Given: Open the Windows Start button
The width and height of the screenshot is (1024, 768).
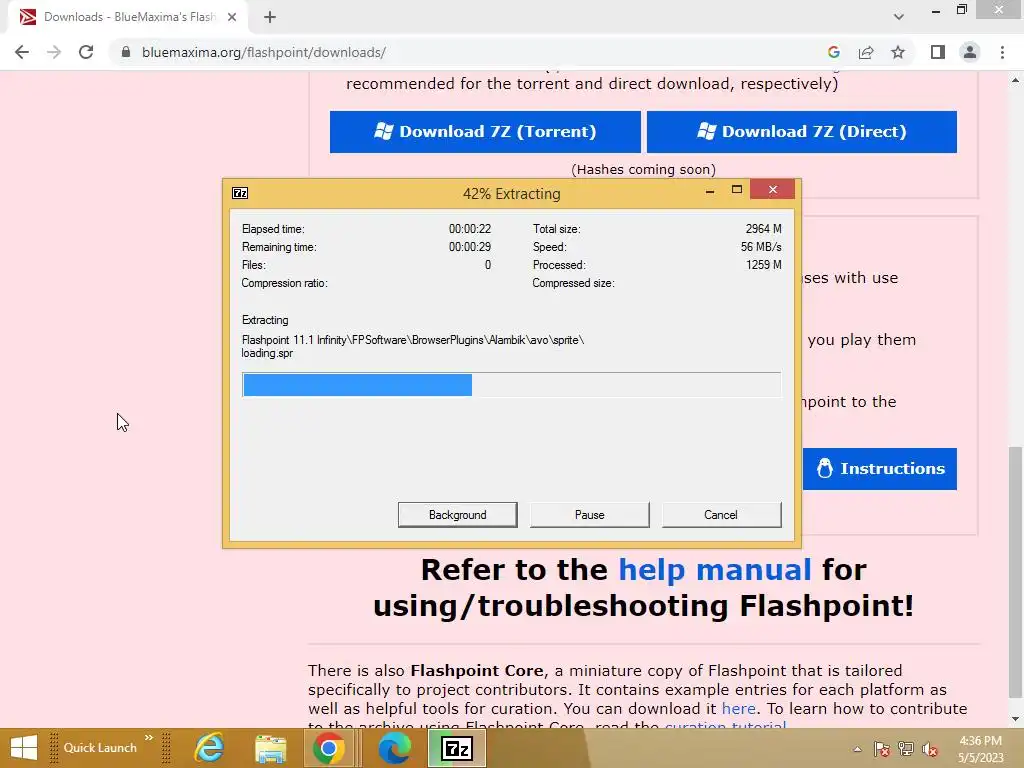Looking at the screenshot, I should (x=24, y=748).
